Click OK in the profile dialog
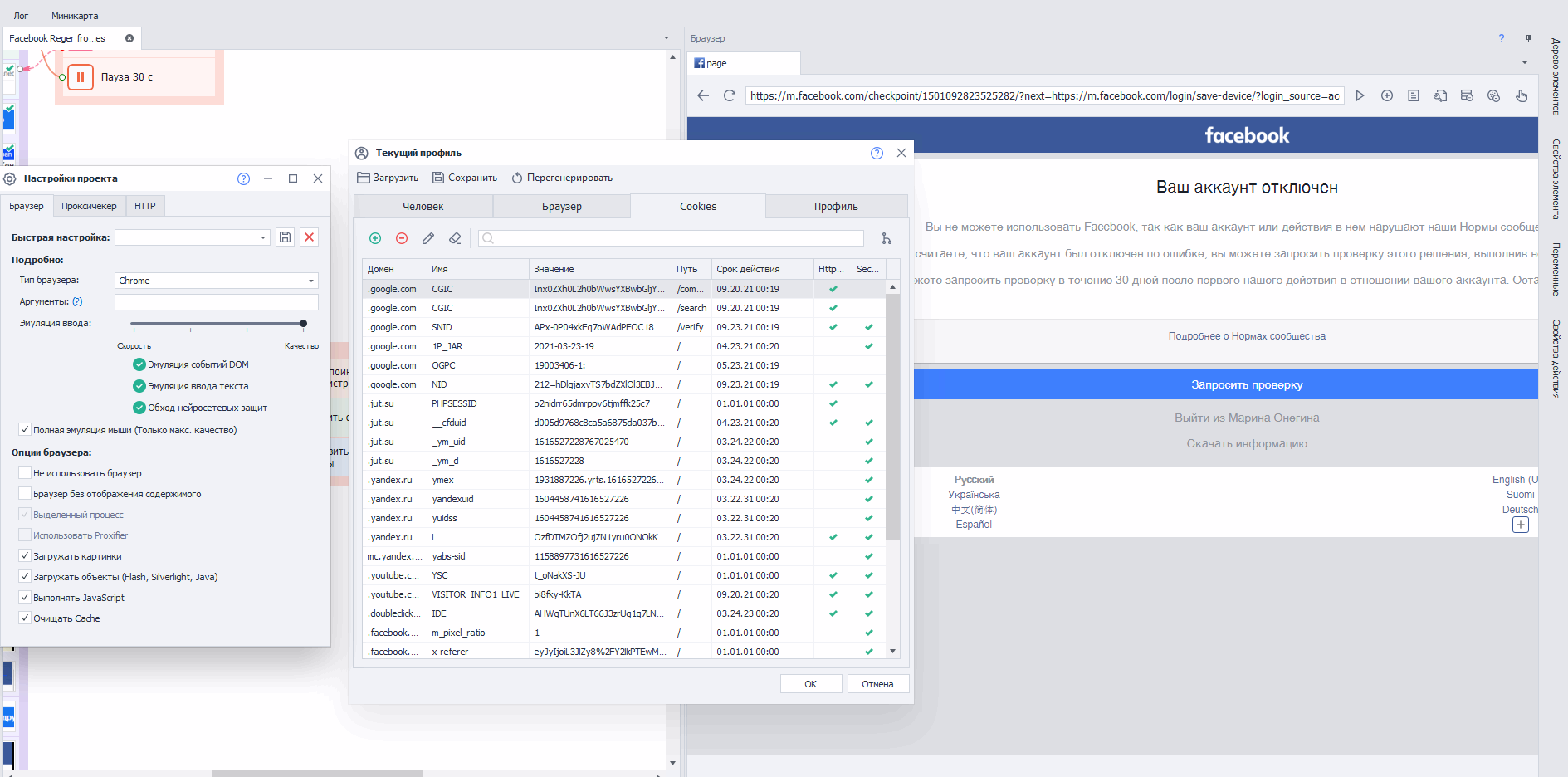Viewport: 1568px width, 777px height. point(811,684)
